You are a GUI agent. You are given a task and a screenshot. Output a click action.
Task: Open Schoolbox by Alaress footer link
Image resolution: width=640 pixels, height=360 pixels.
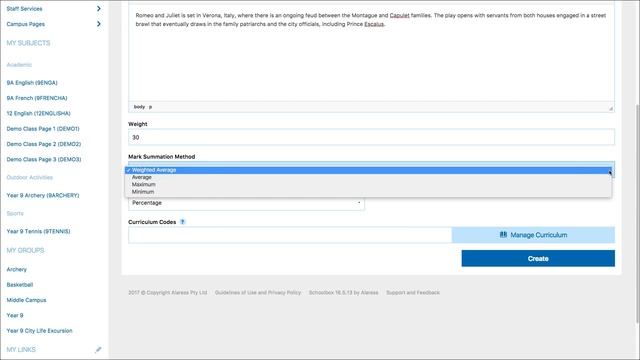343,293
